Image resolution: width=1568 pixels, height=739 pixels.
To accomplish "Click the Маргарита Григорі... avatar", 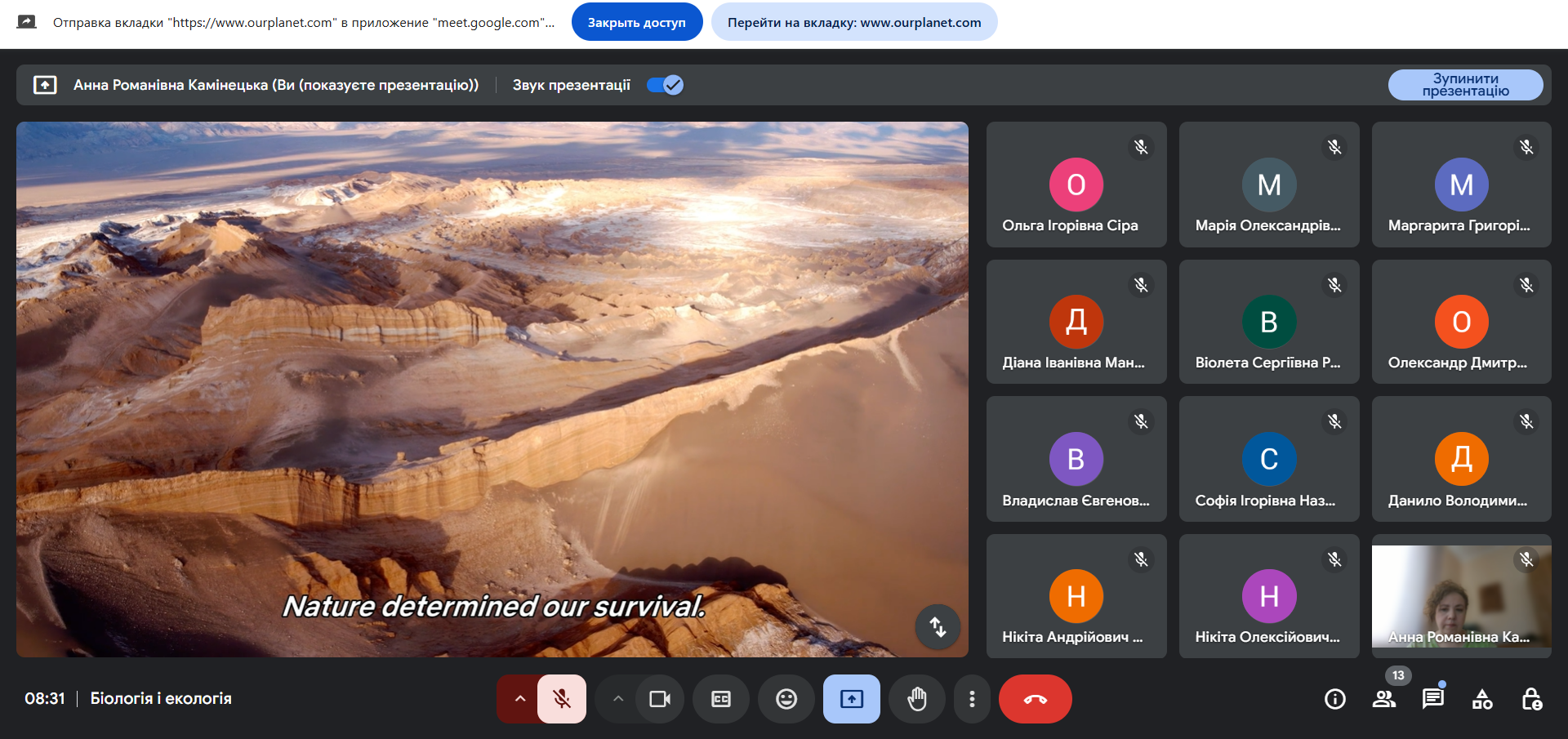I will click(1462, 185).
